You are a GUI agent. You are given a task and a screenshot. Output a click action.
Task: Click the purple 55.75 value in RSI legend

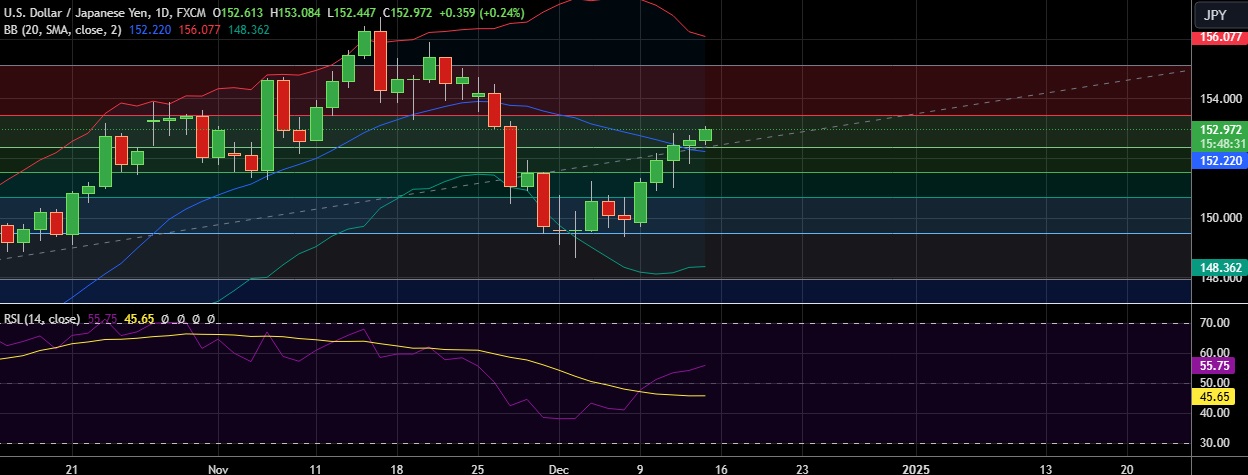[103, 319]
